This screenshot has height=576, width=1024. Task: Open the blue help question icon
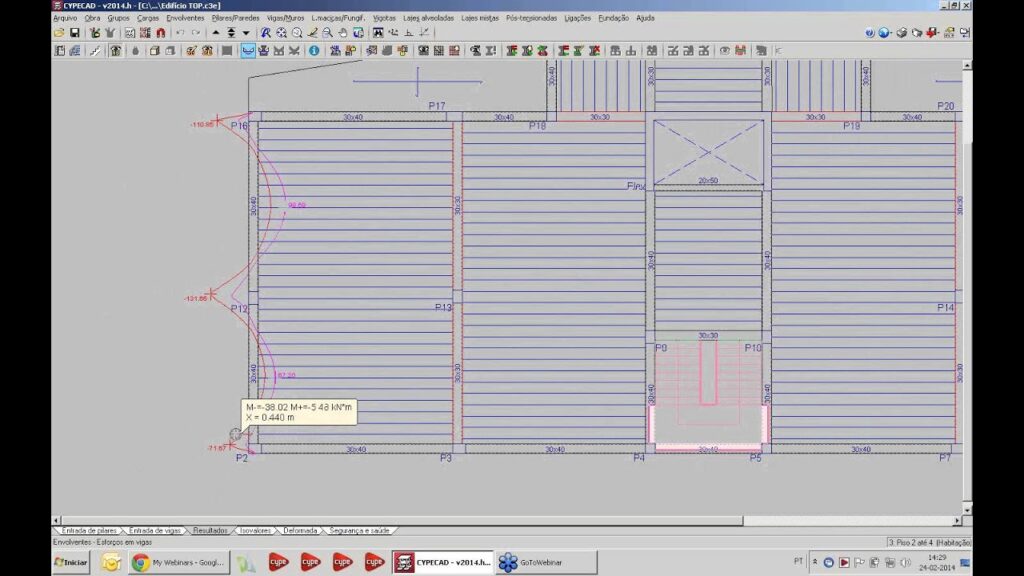pos(870,33)
